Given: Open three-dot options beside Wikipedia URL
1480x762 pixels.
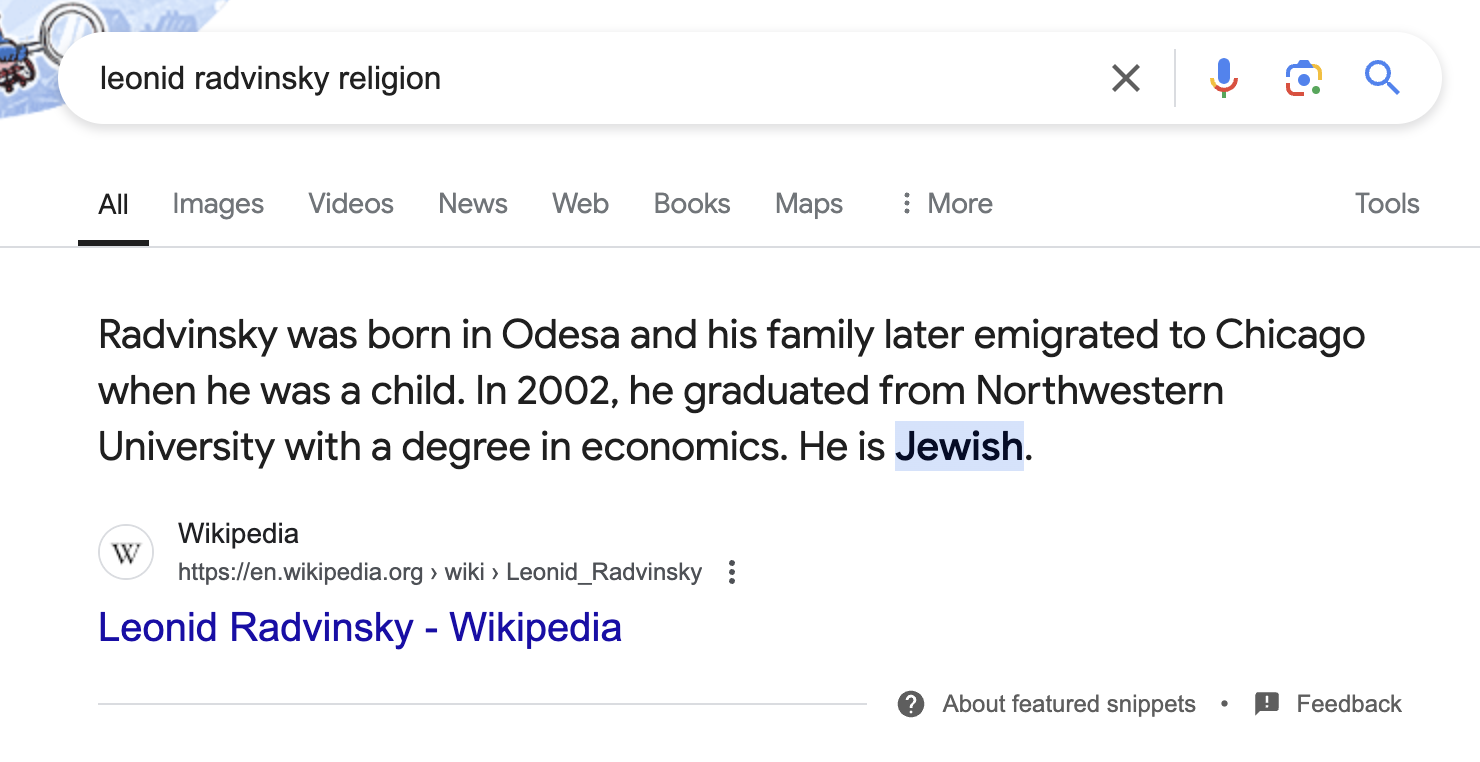Looking at the screenshot, I should 732,572.
